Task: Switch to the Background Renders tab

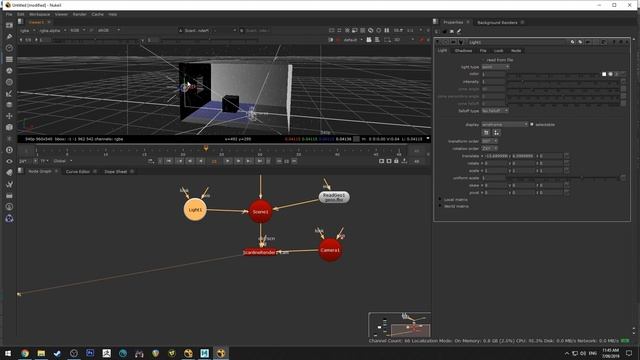Action: [497, 22]
